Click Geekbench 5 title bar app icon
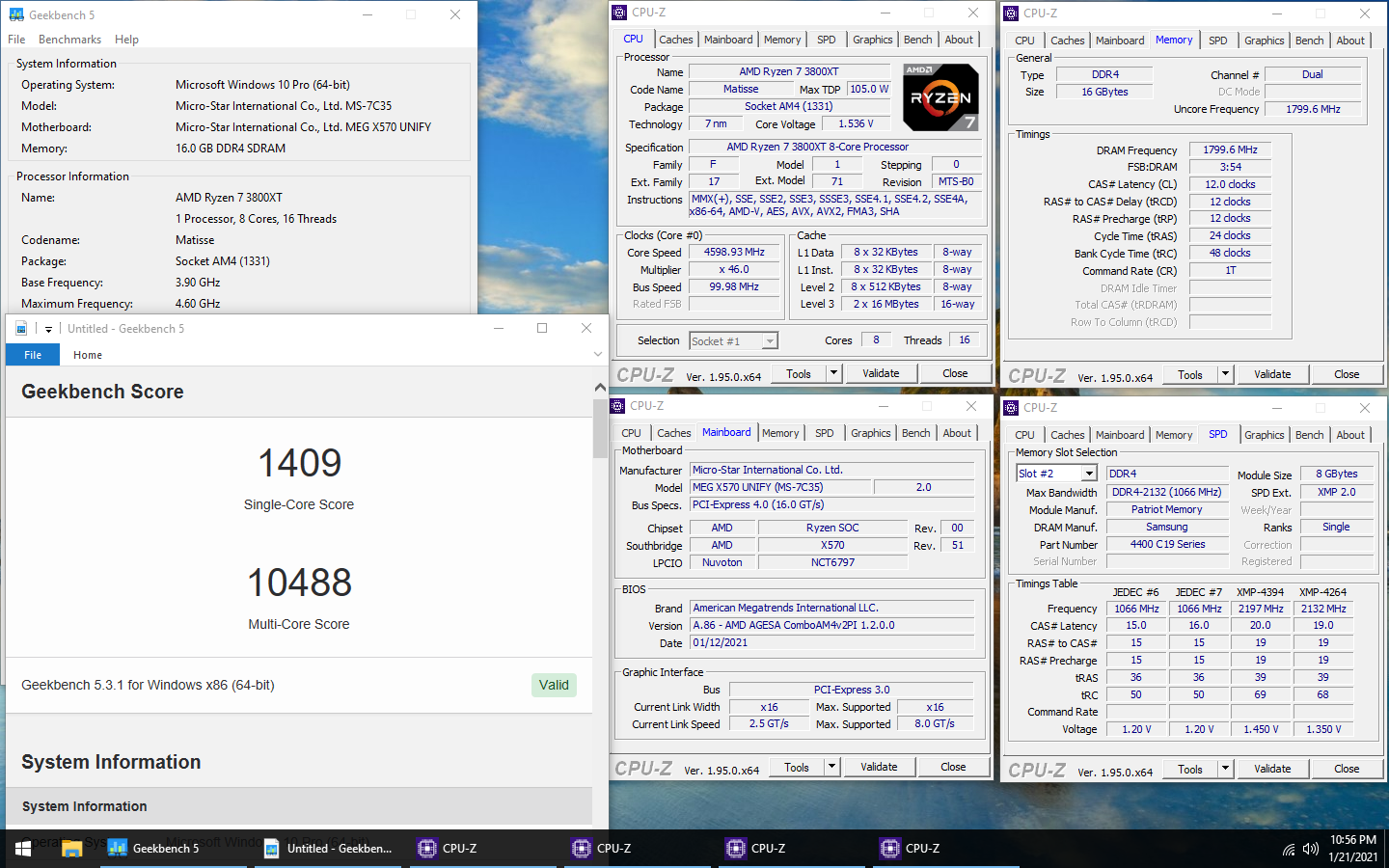This screenshot has width=1389, height=868. click(x=16, y=14)
